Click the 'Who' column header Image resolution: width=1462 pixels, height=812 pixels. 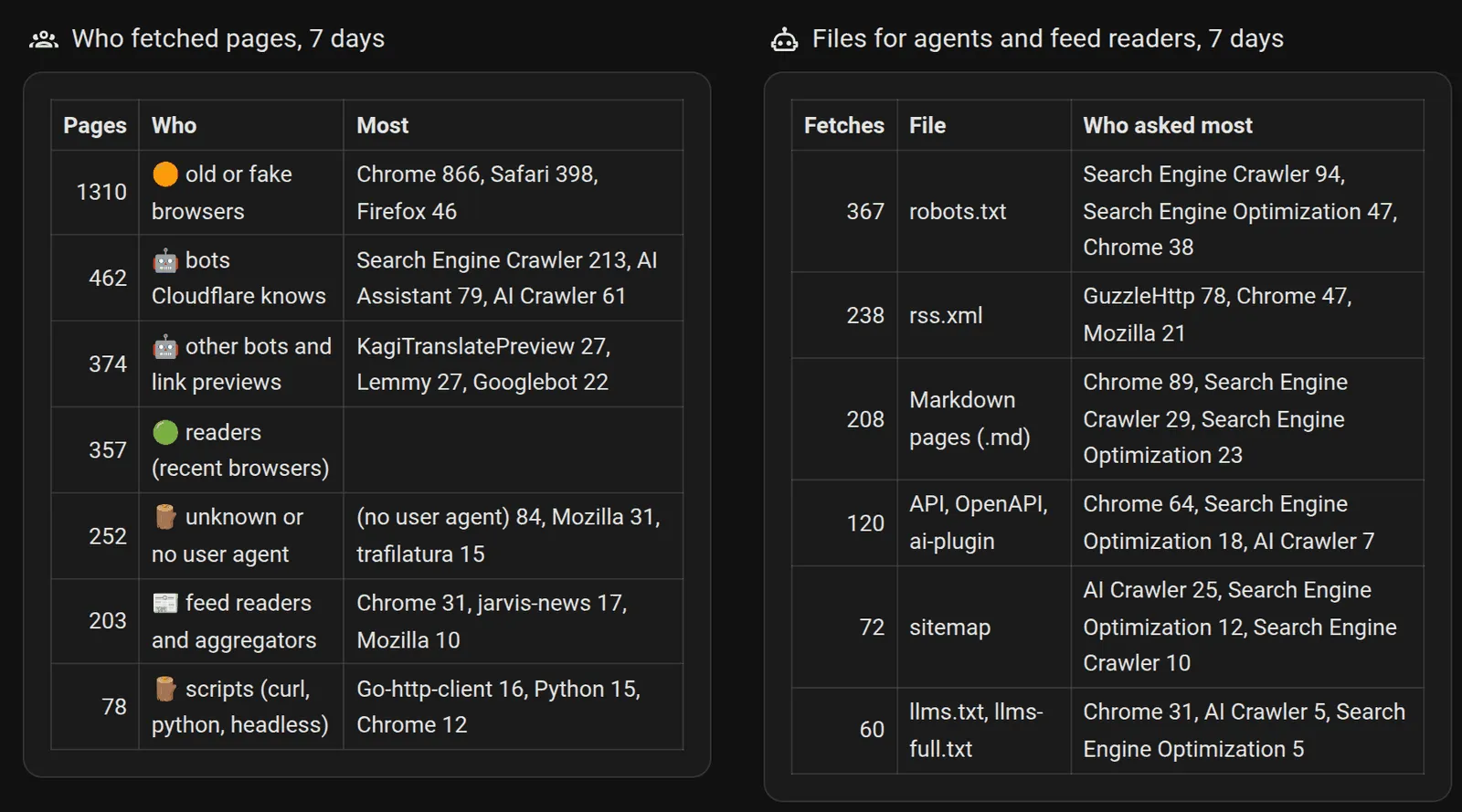(x=241, y=125)
